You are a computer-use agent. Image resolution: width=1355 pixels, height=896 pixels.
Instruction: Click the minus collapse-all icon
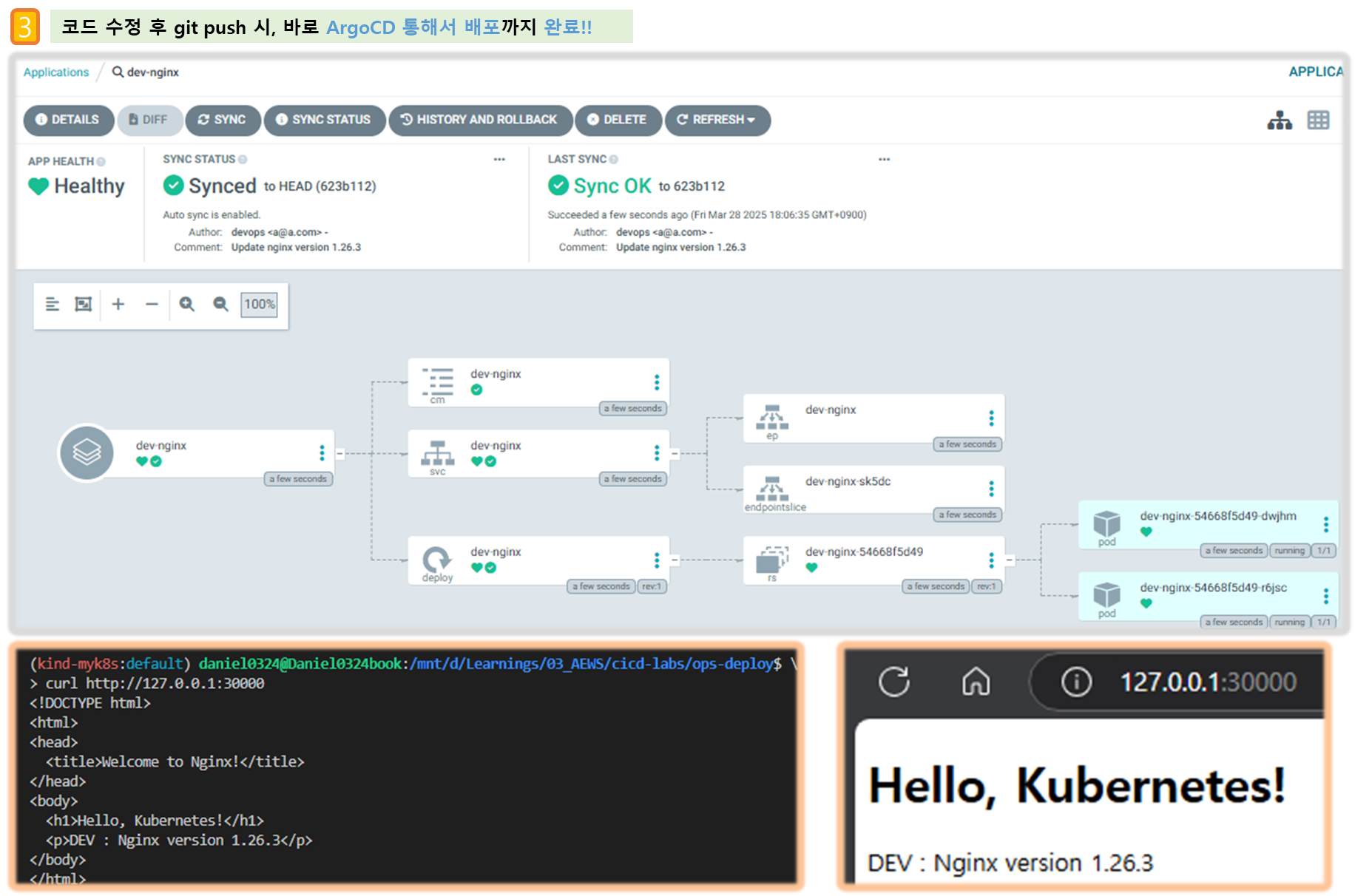152,304
